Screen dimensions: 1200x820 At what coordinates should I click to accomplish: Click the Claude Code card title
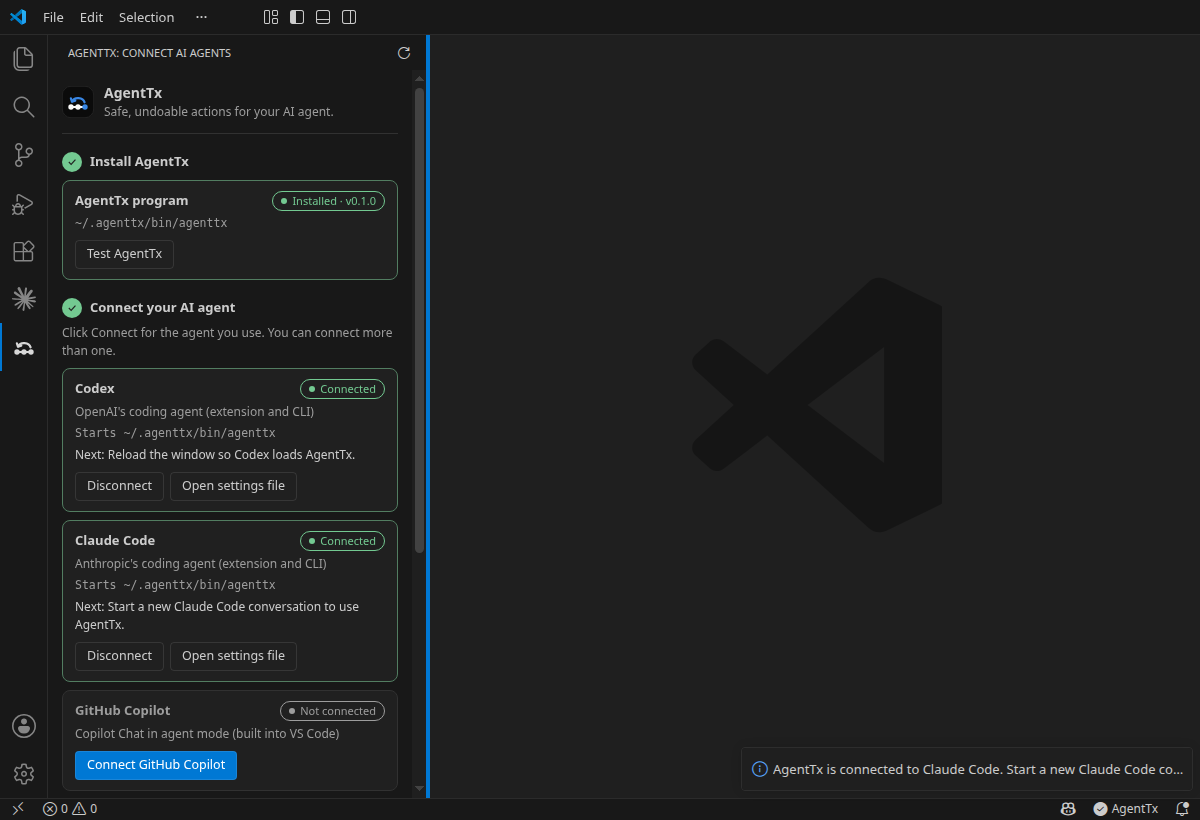pyautogui.click(x=115, y=541)
